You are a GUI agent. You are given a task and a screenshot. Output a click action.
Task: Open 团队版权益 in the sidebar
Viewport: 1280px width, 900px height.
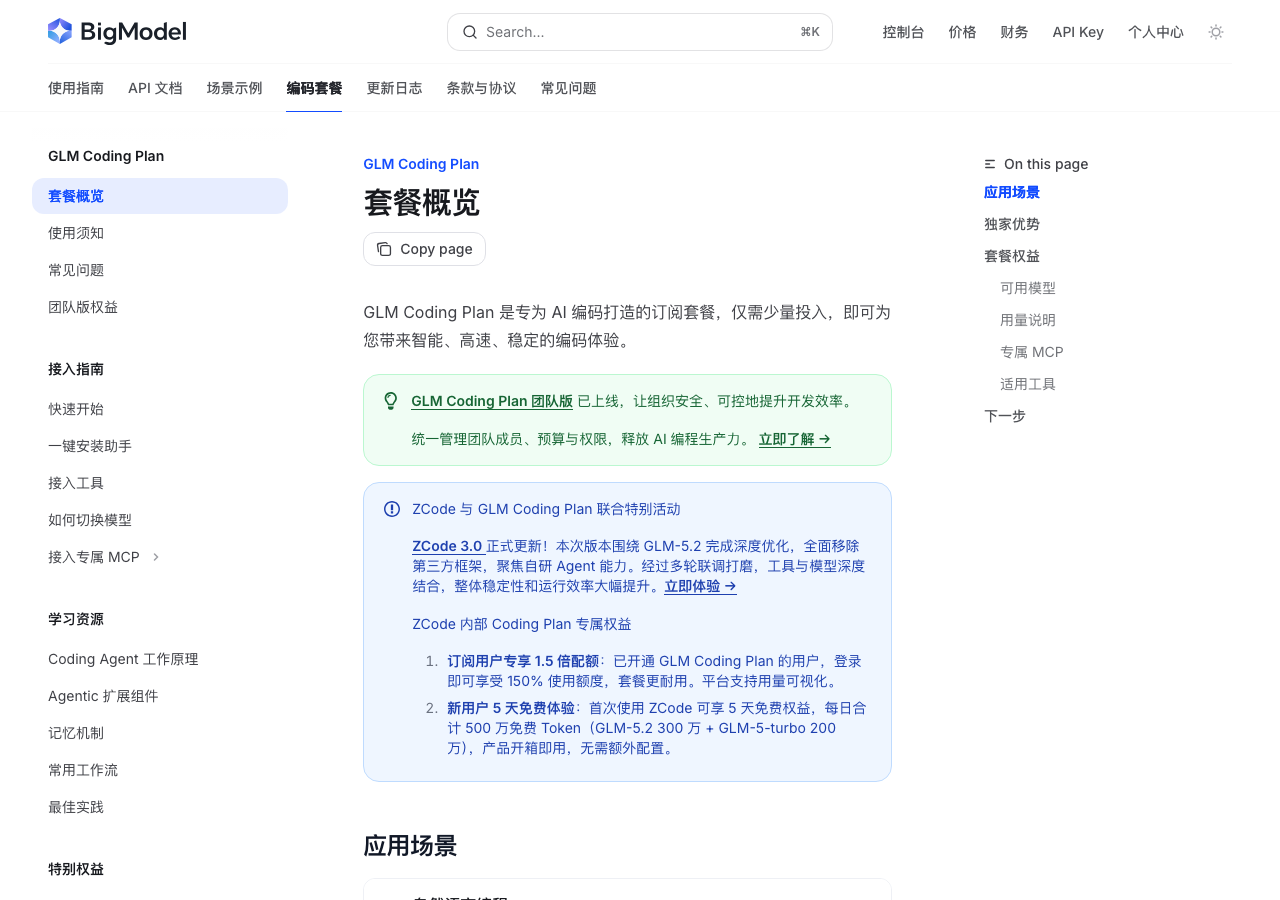[160, 307]
